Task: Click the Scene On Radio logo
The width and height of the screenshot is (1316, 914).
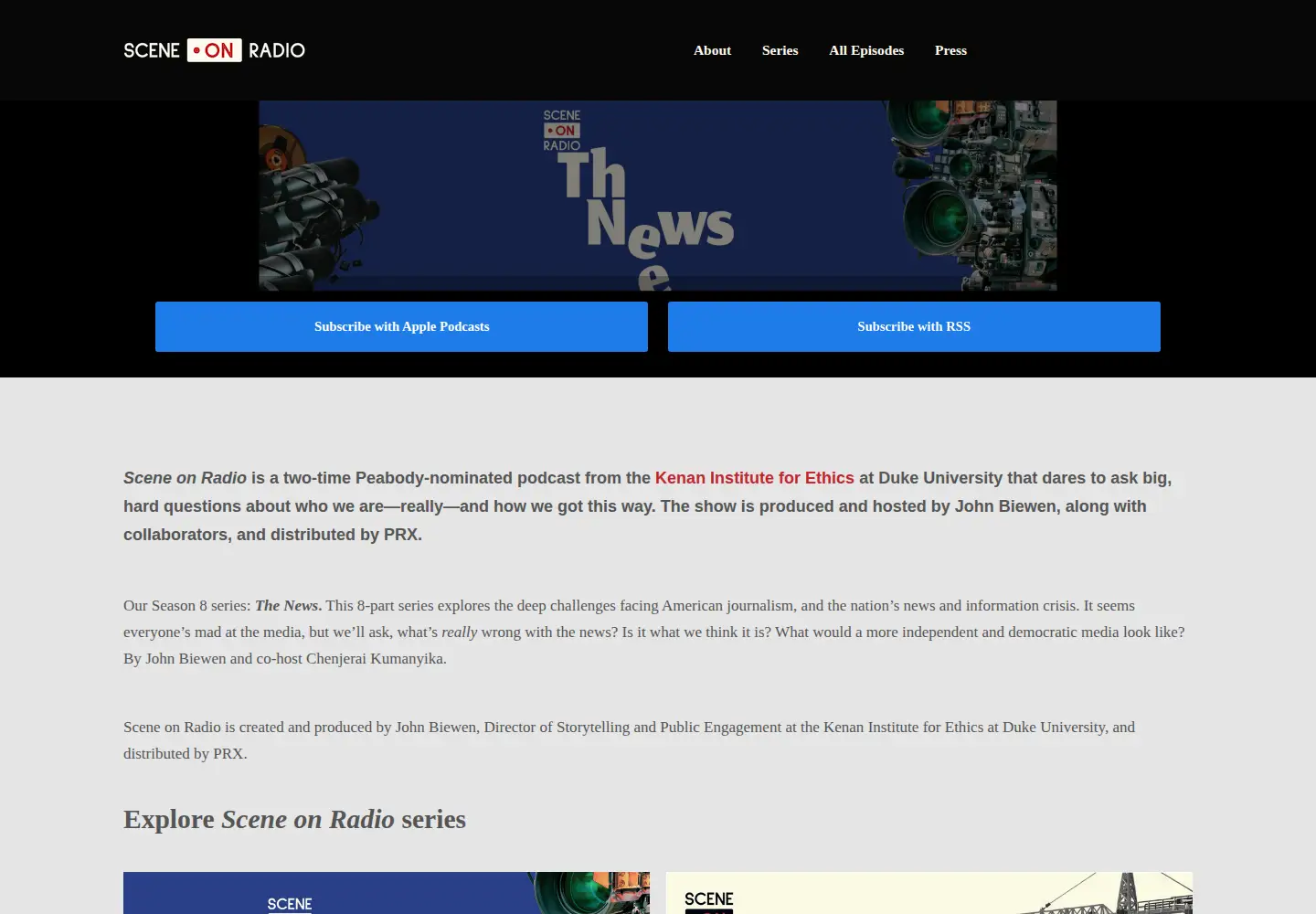Action: coord(215,50)
